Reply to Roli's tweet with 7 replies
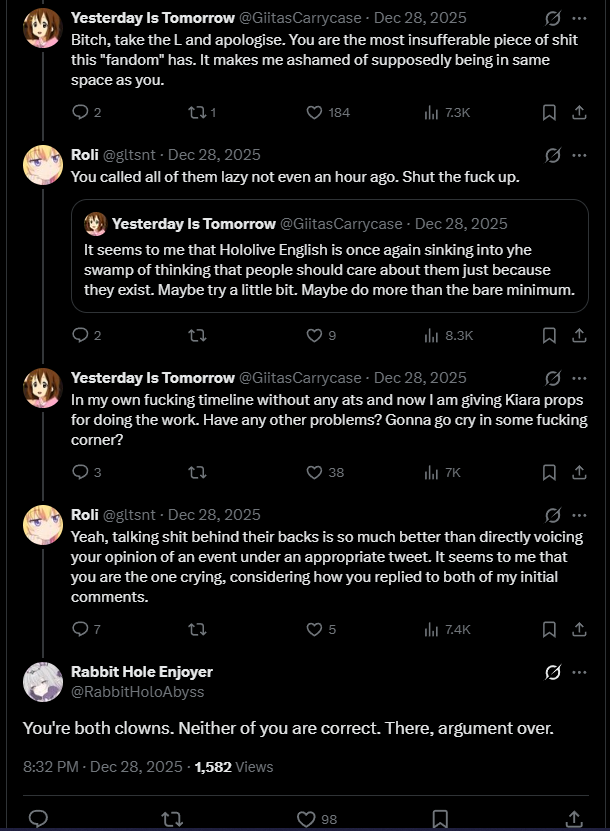610x831 pixels. click(x=80, y=629)
